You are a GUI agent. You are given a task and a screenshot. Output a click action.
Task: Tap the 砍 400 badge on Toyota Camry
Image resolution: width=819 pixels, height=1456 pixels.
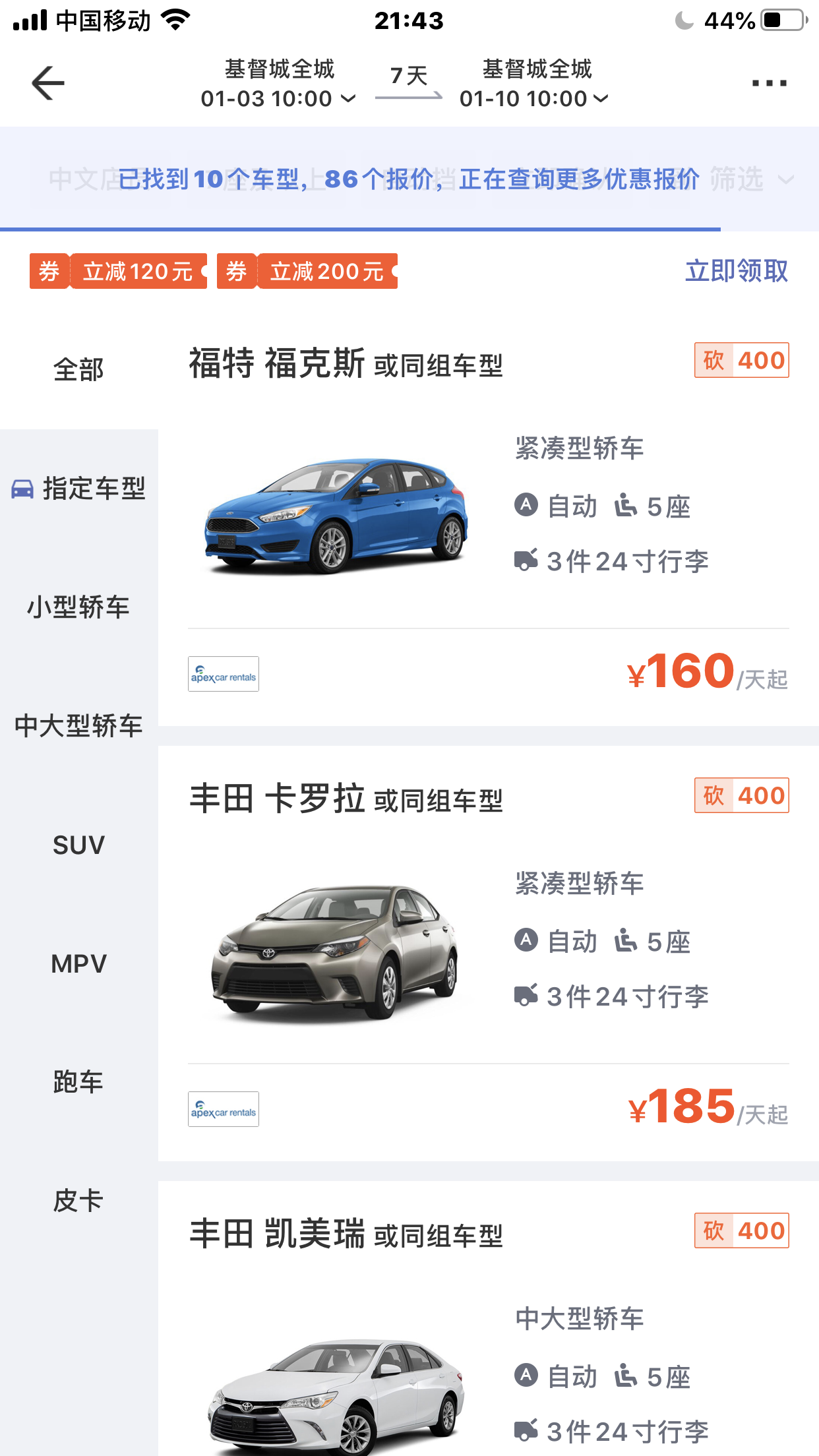click(741, 1230)
